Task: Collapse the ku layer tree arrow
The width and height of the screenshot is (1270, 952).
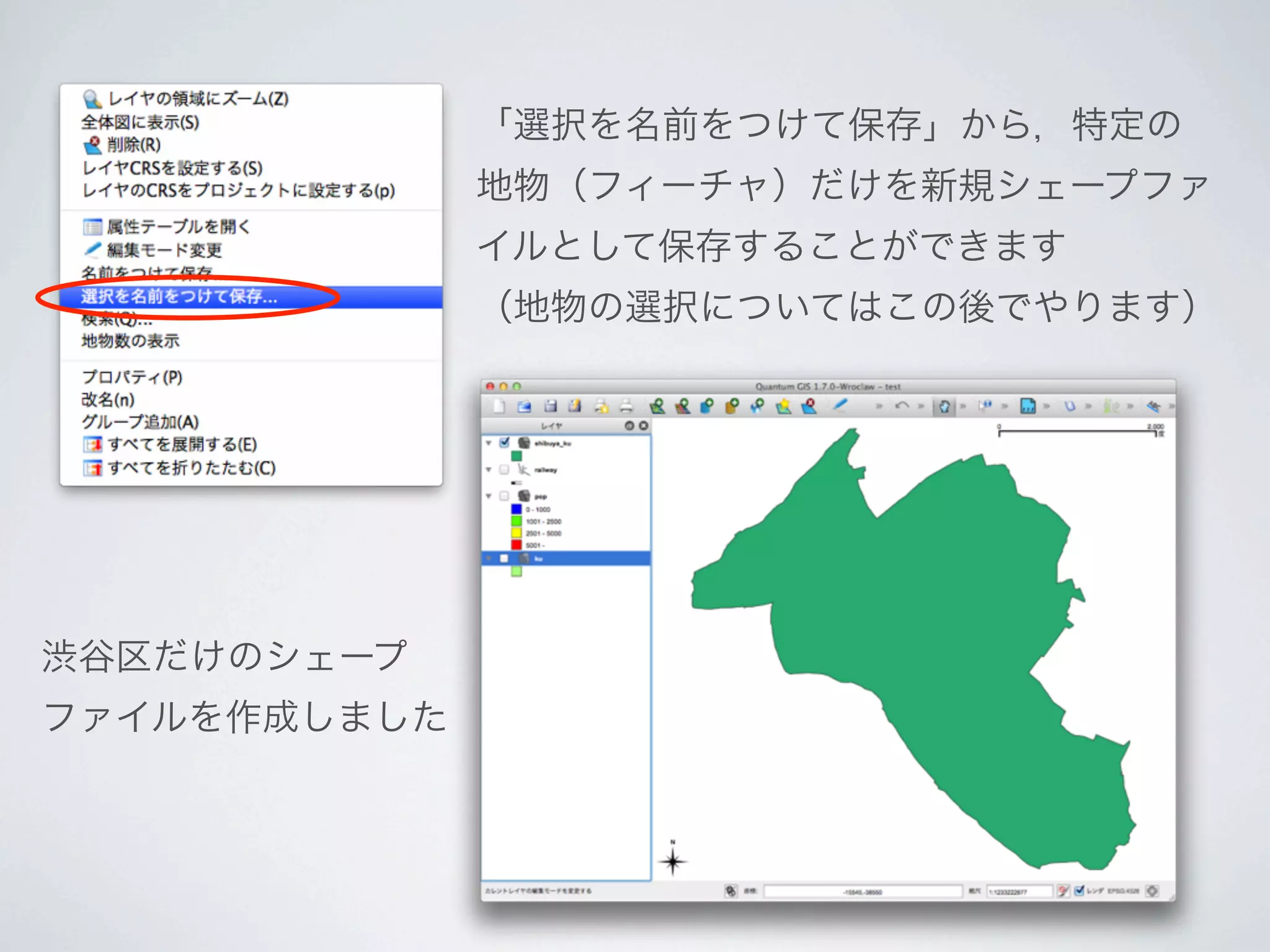Action: click(489, 558)
